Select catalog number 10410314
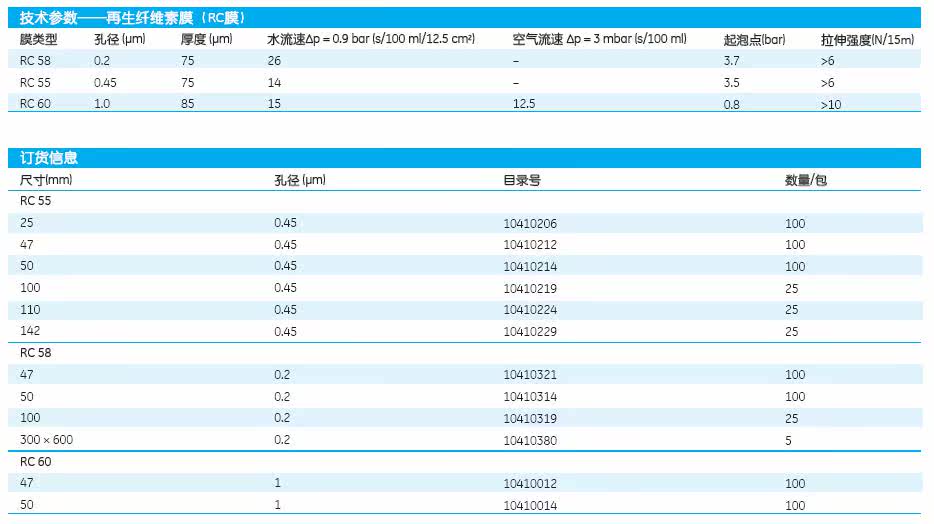This screenshot has height=524, width=934. tap(530, 397)
